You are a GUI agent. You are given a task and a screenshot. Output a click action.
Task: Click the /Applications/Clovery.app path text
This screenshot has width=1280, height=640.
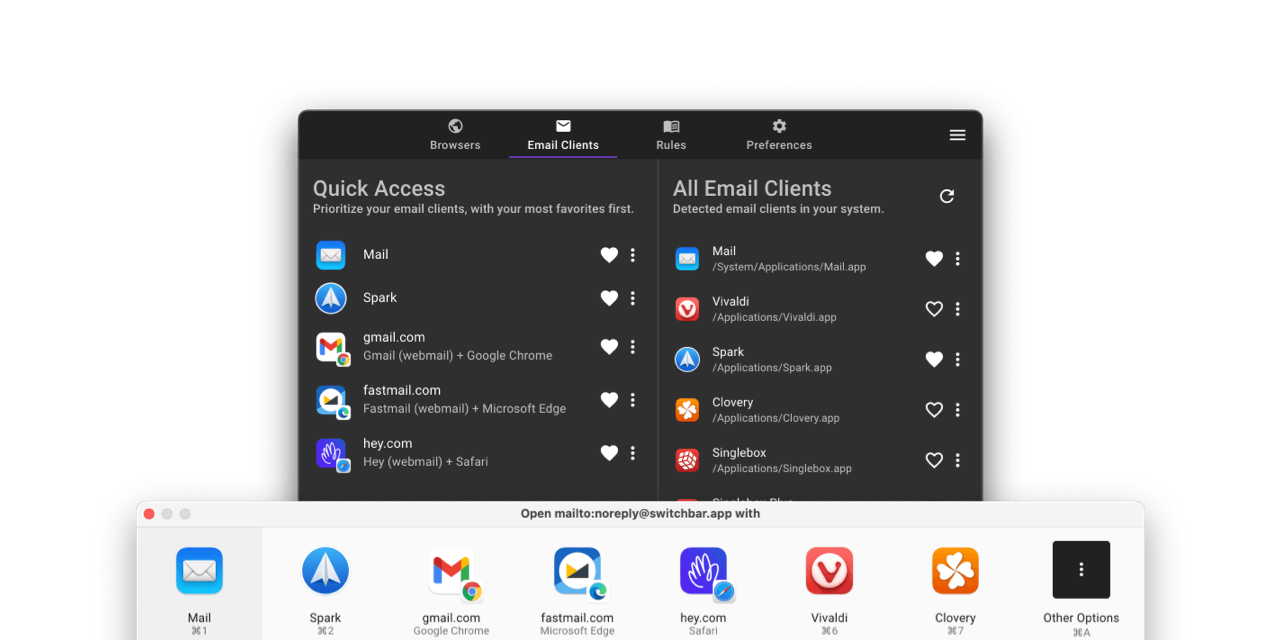tap(776, 418)
